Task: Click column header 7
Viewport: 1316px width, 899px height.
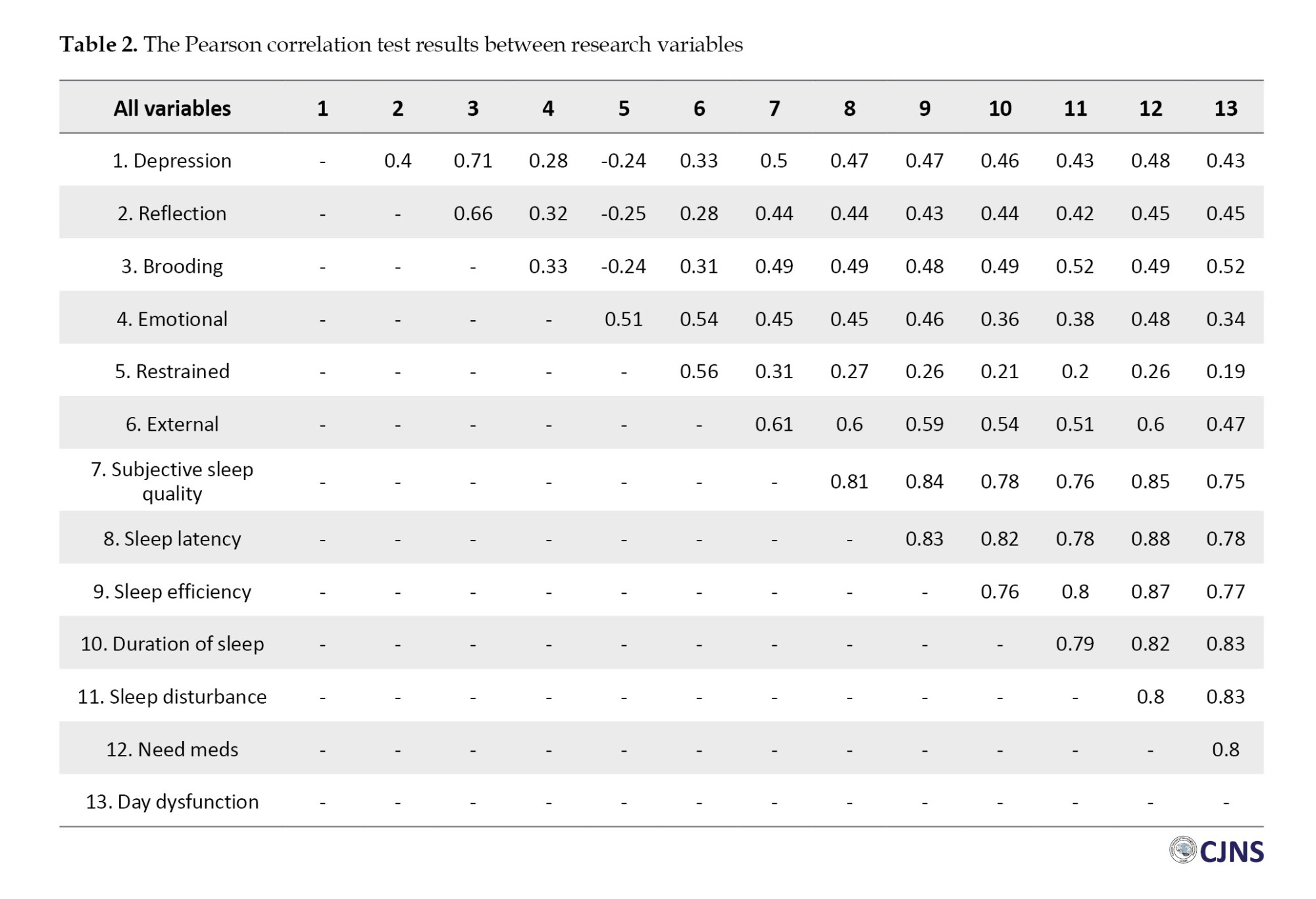Action: 774,108
